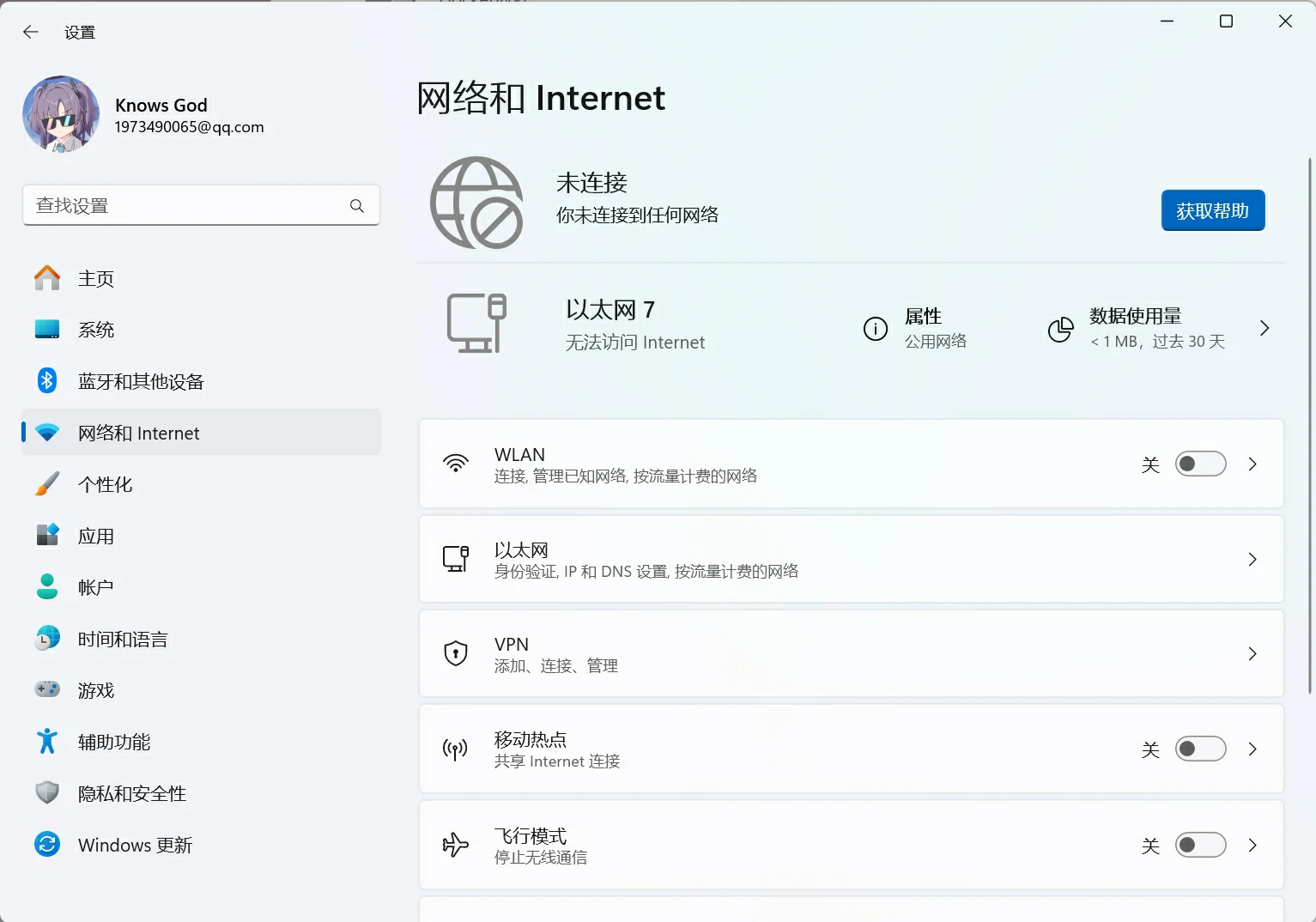Click the 数据使用量 pie chart icon
The height and width of the screenshot is (922, 1316).
(1061, 329)
